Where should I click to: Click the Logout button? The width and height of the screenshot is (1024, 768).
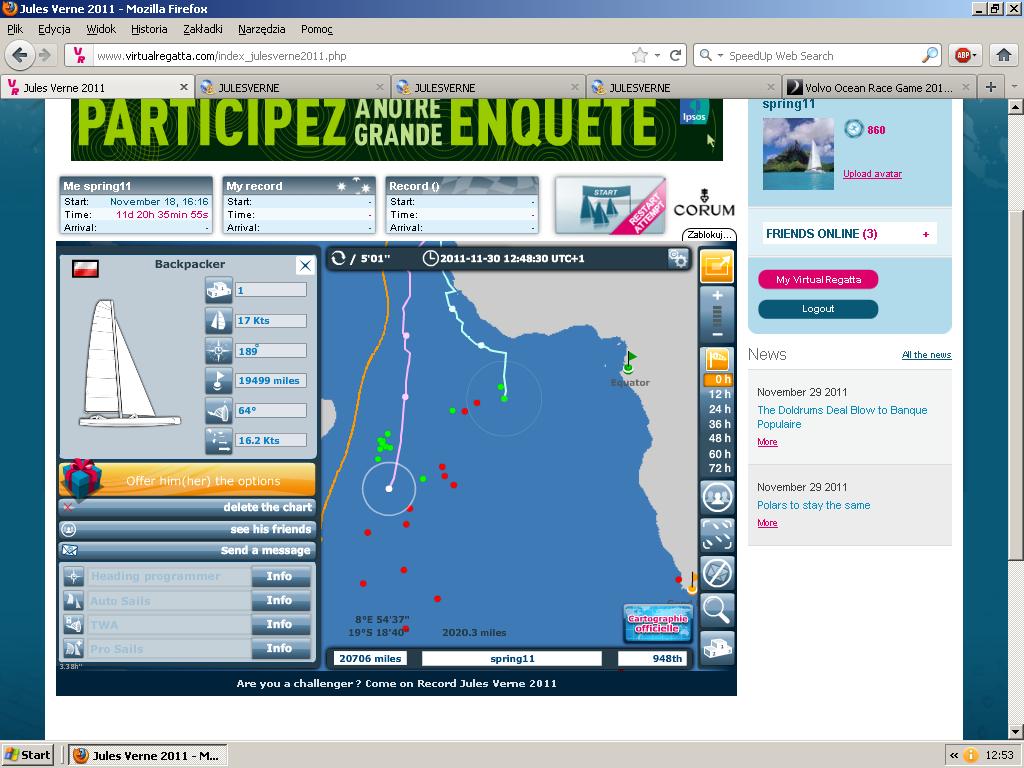(817, 309)
